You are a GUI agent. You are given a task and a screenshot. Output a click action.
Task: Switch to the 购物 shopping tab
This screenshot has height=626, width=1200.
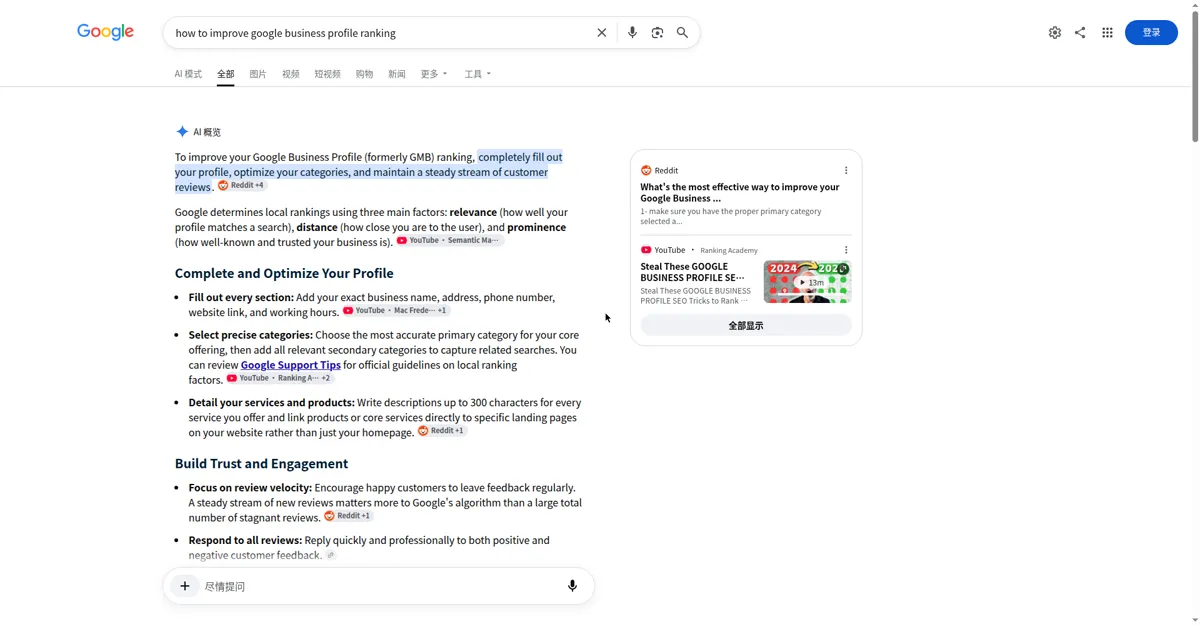(x=364, y=74)
